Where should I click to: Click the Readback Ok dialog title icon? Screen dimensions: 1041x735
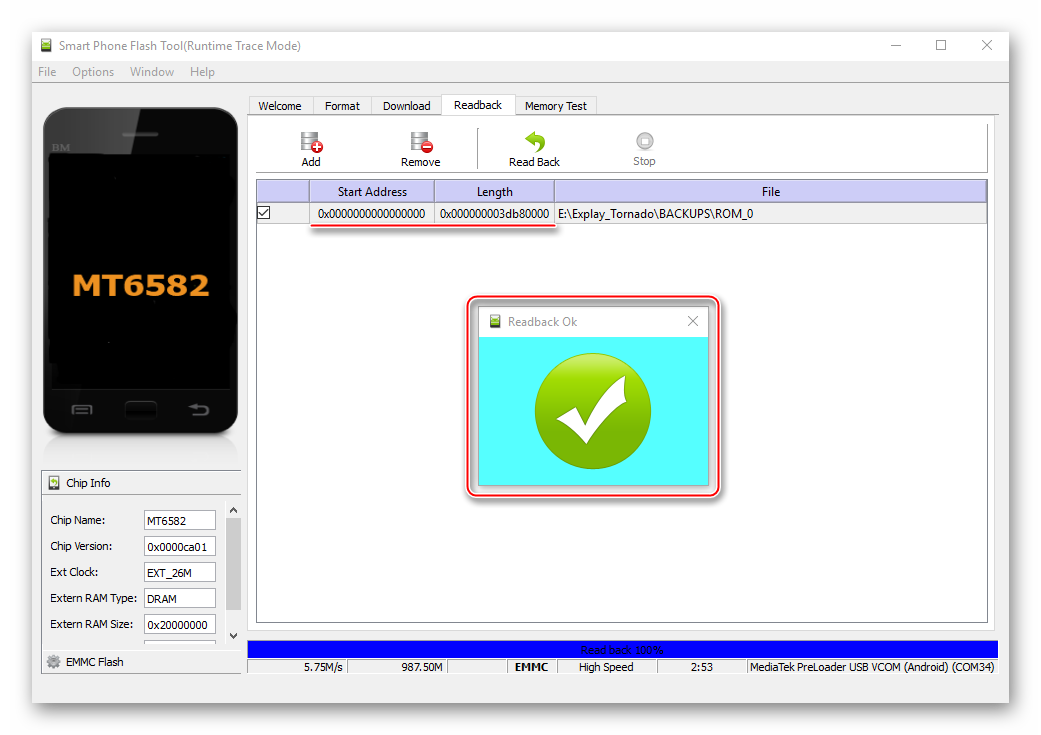(495, 321)
